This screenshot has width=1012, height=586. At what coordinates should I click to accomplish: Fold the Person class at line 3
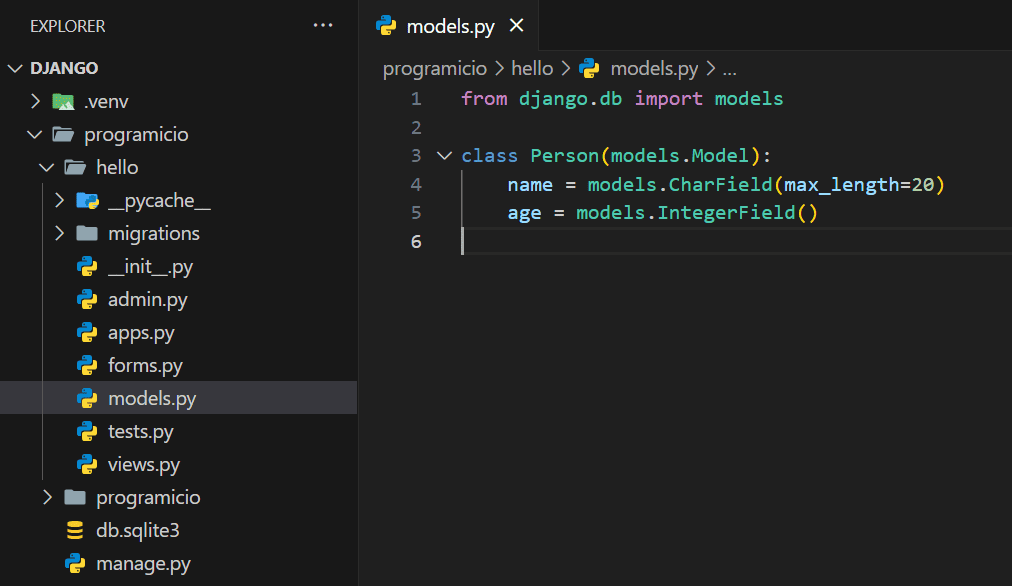pyautogui.click(x=444, y=156)
